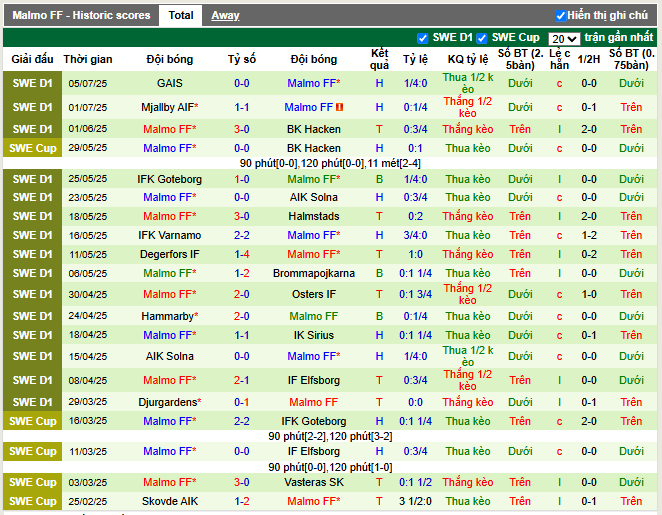The height and width of the screenshot is (515, 662).
Task: Click SWE Cup league label on 25/02/25 row
Action: click(x=33, y=501)
